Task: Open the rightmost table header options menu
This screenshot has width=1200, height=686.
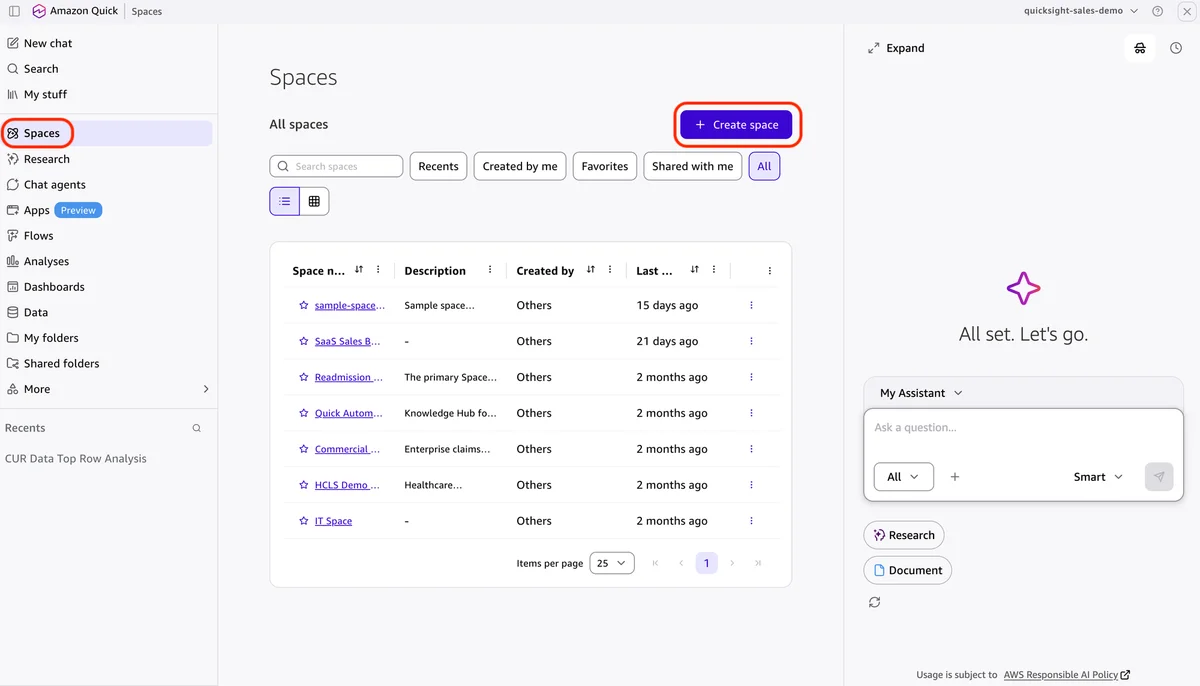Action: pyautogui.click(x=769, y=270)
